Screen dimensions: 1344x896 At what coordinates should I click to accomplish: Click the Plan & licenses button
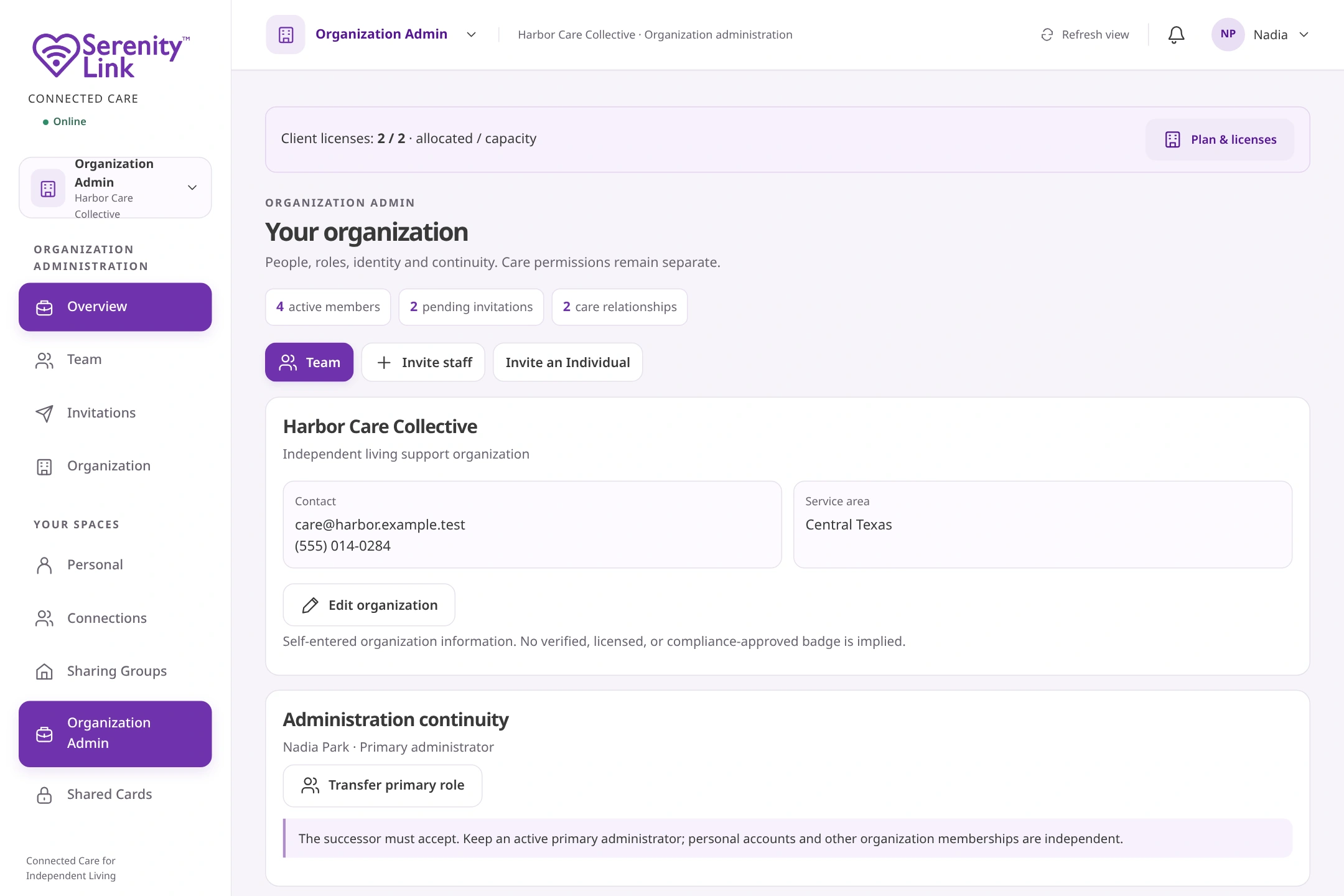coord(1220,139)
